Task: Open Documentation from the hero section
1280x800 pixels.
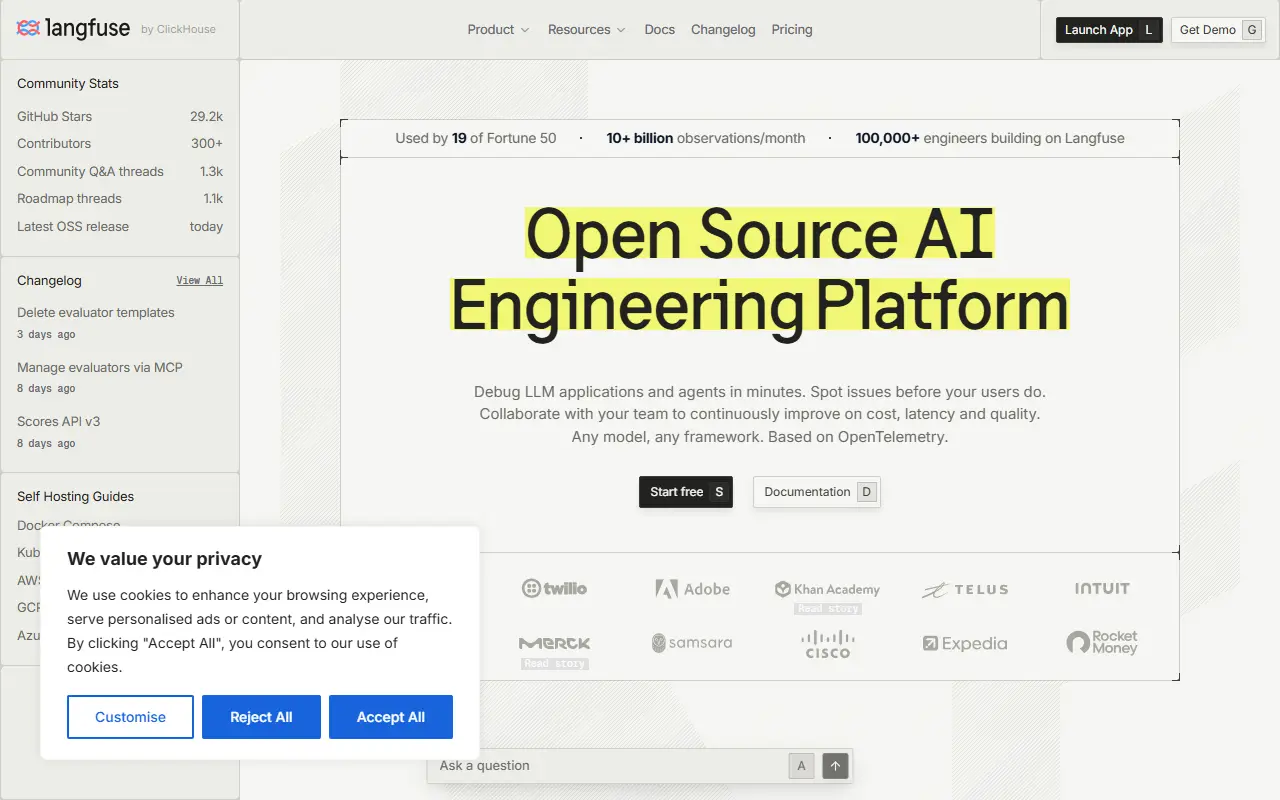Action: [x=817, y=492]
